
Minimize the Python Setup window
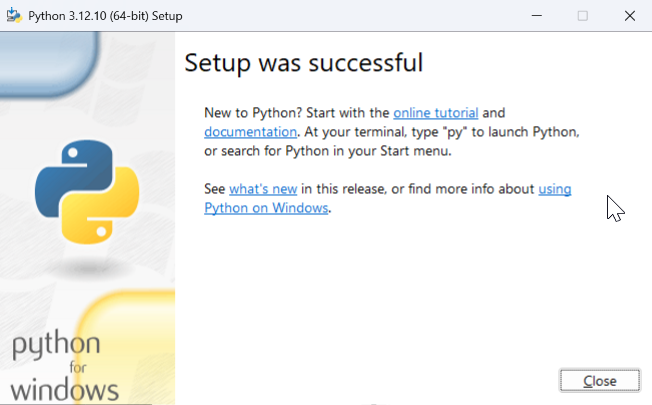point(537,16)
